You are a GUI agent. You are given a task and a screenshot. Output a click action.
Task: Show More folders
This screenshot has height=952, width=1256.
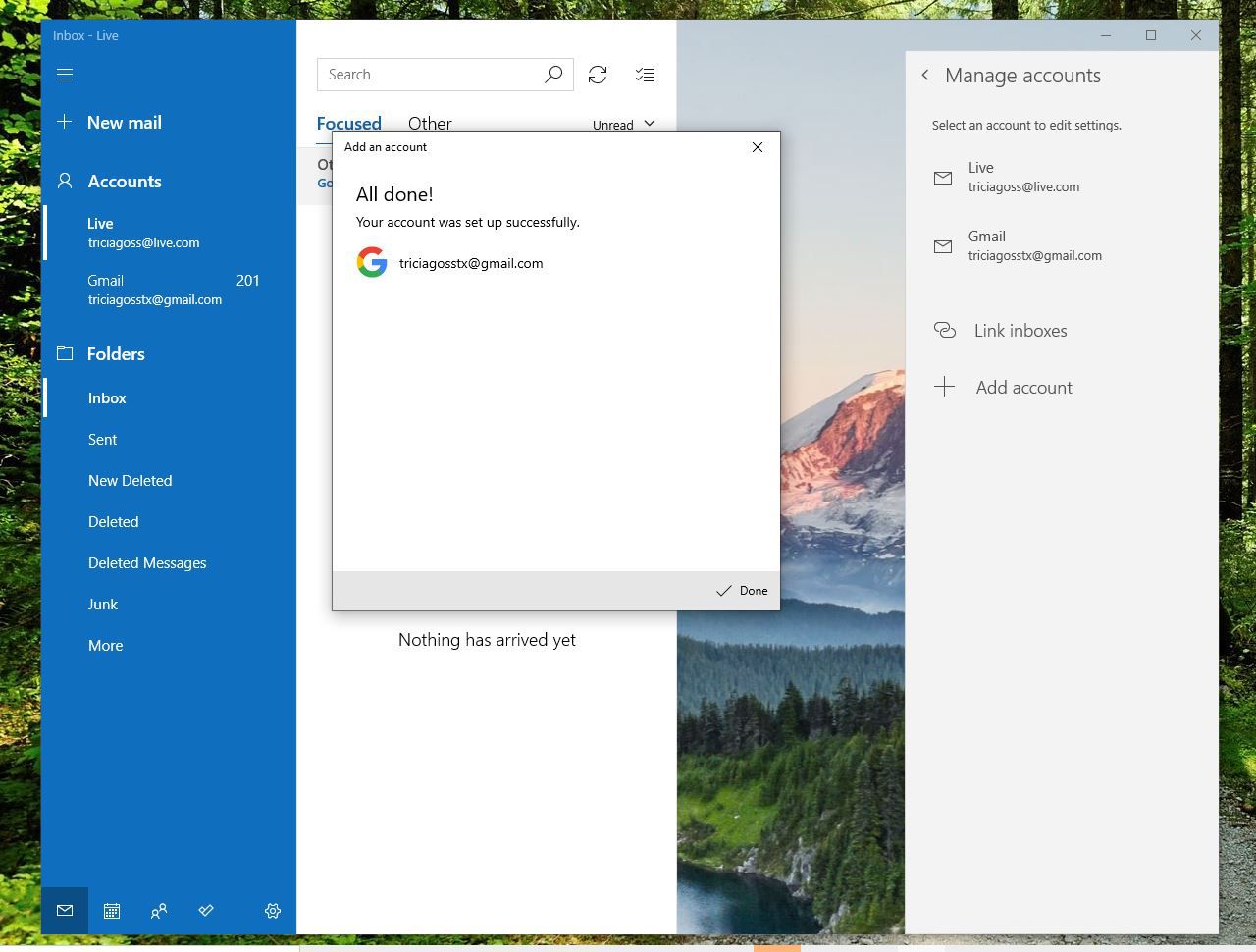click(169, 646)
